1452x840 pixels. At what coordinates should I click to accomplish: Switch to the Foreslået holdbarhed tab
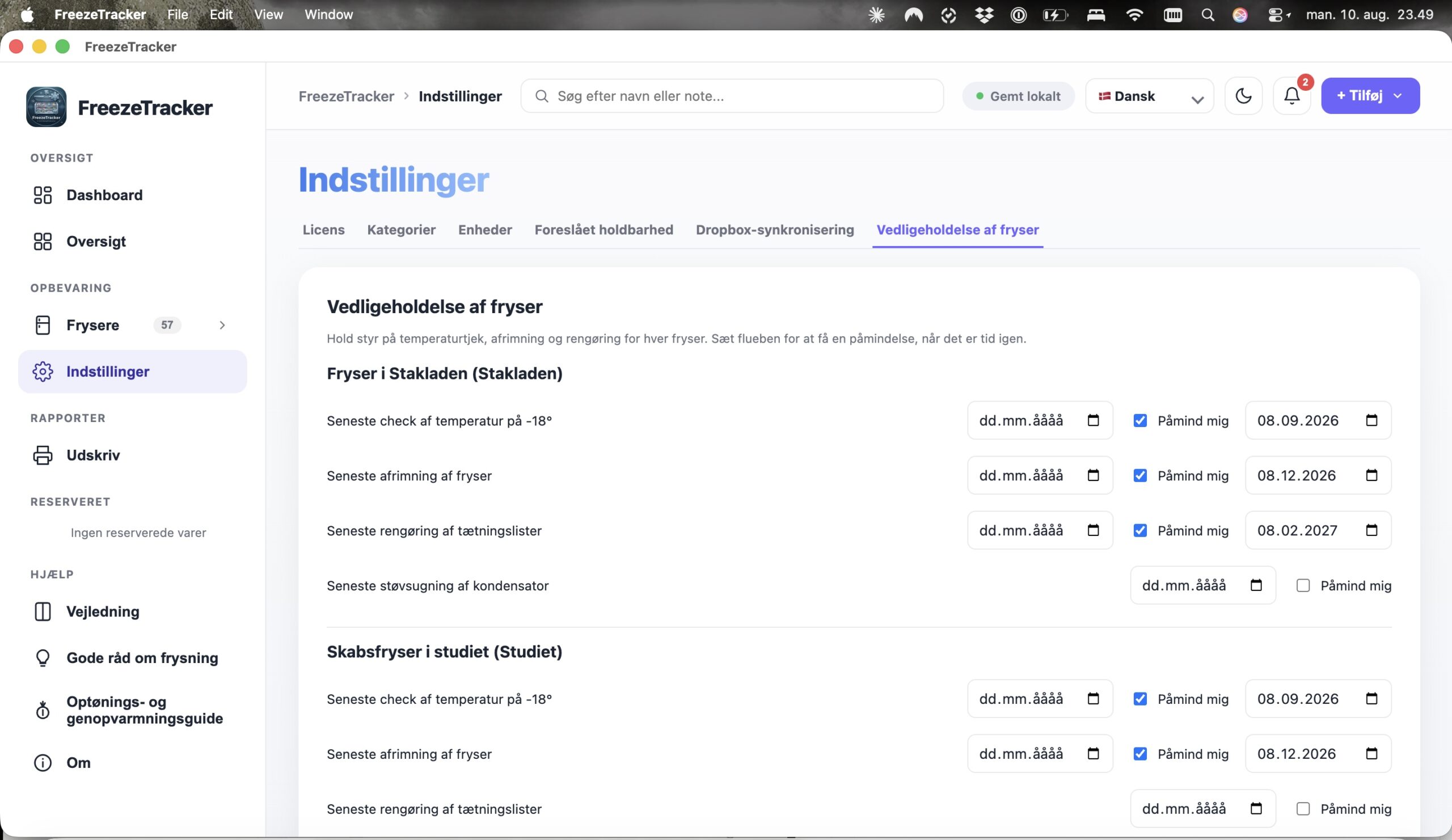(x=603, y=229)
